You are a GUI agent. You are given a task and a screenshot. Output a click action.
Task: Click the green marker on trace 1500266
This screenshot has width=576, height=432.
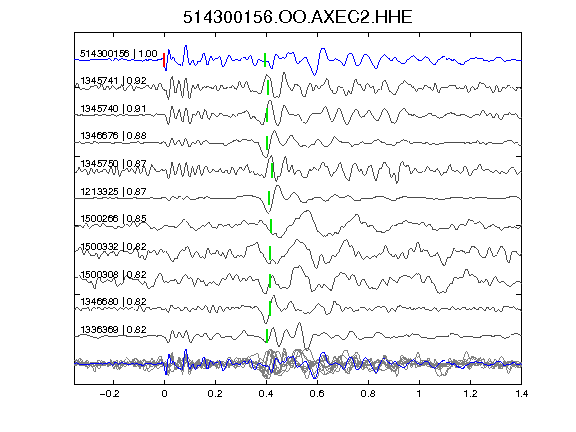(x=271, y=226)
